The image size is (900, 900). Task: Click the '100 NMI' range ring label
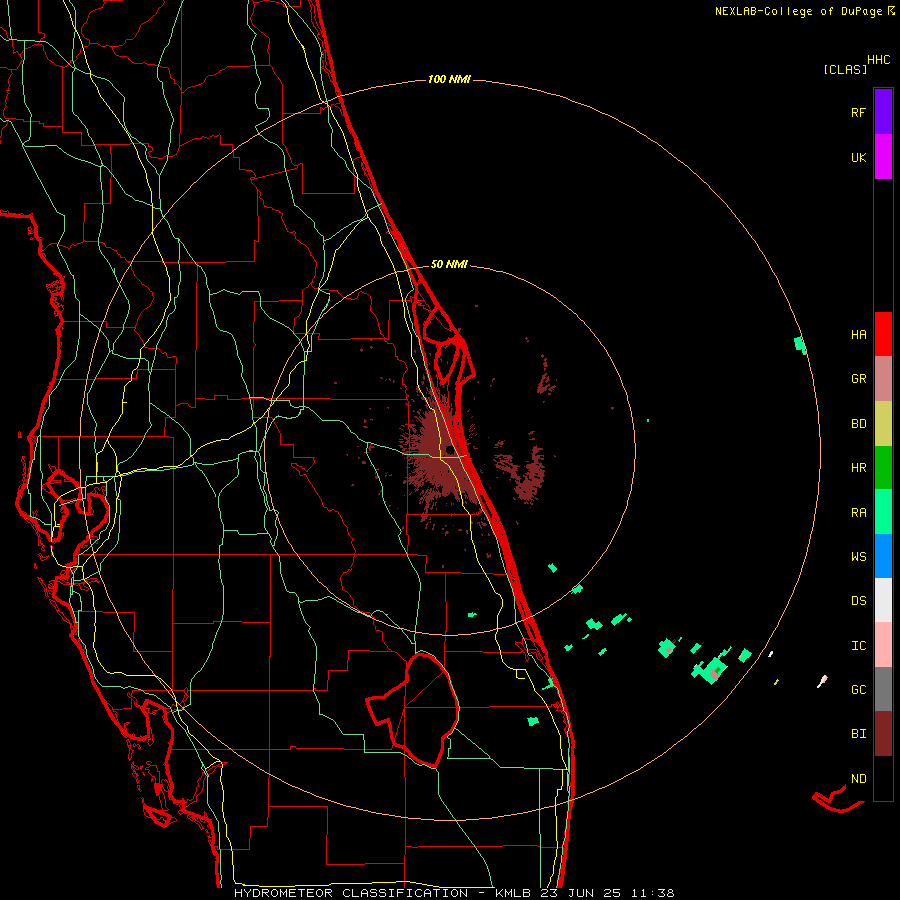coord(449,79)
